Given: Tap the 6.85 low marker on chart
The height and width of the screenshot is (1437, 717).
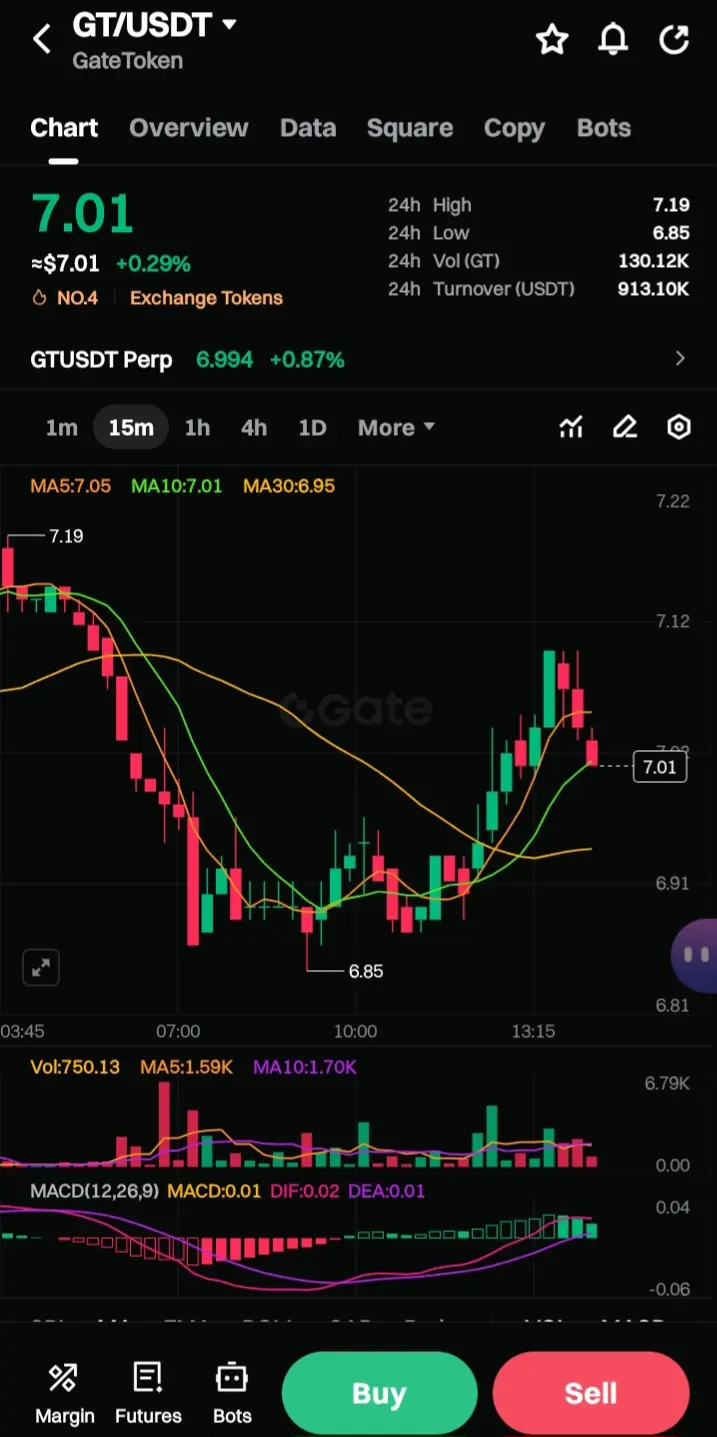Looking at the screenshot, I should [x=366, y=971].
